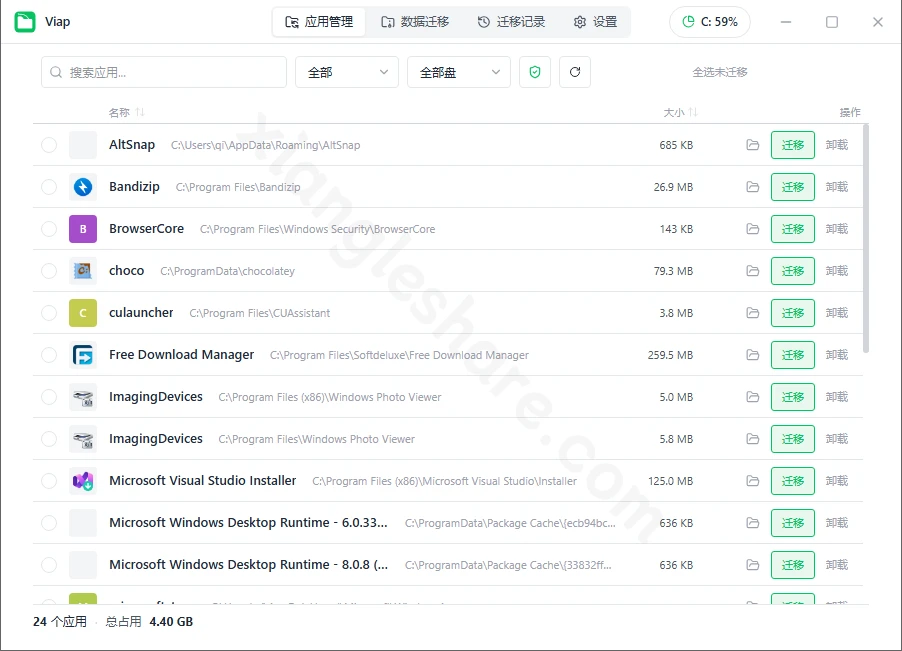Click 迁移 button for Bandizip
The image size is (902, 651).
click(x=793, y=187)
